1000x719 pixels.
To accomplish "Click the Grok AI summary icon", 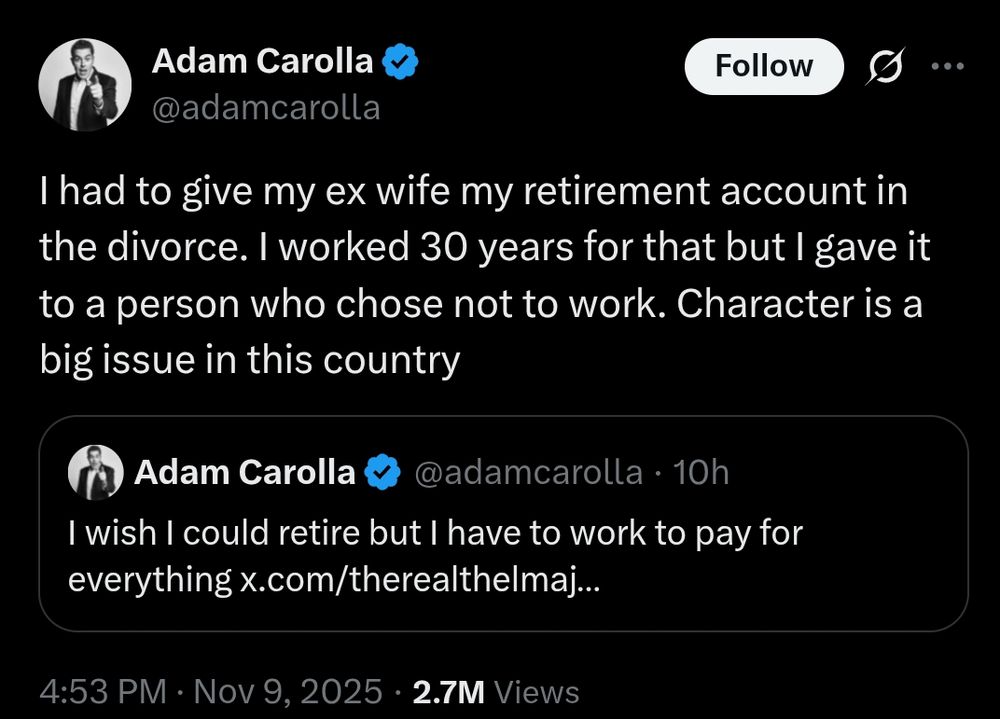I will 884,66.
